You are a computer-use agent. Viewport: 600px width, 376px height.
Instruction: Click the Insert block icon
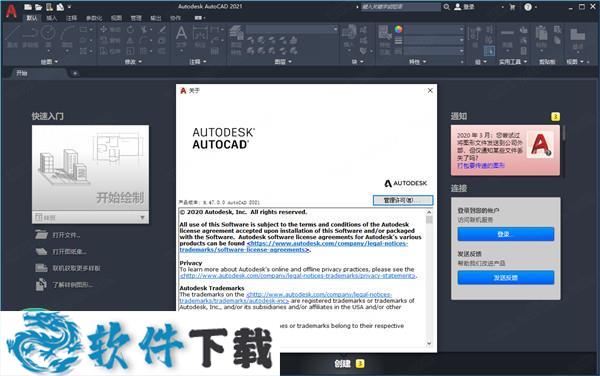349,37
